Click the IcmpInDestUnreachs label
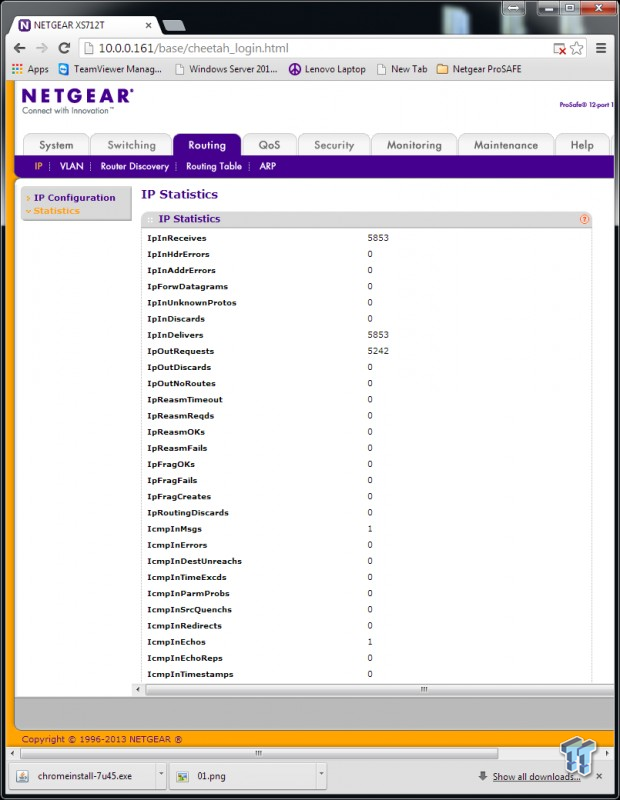This screenshot has height=800, width=620. [194, 561]
